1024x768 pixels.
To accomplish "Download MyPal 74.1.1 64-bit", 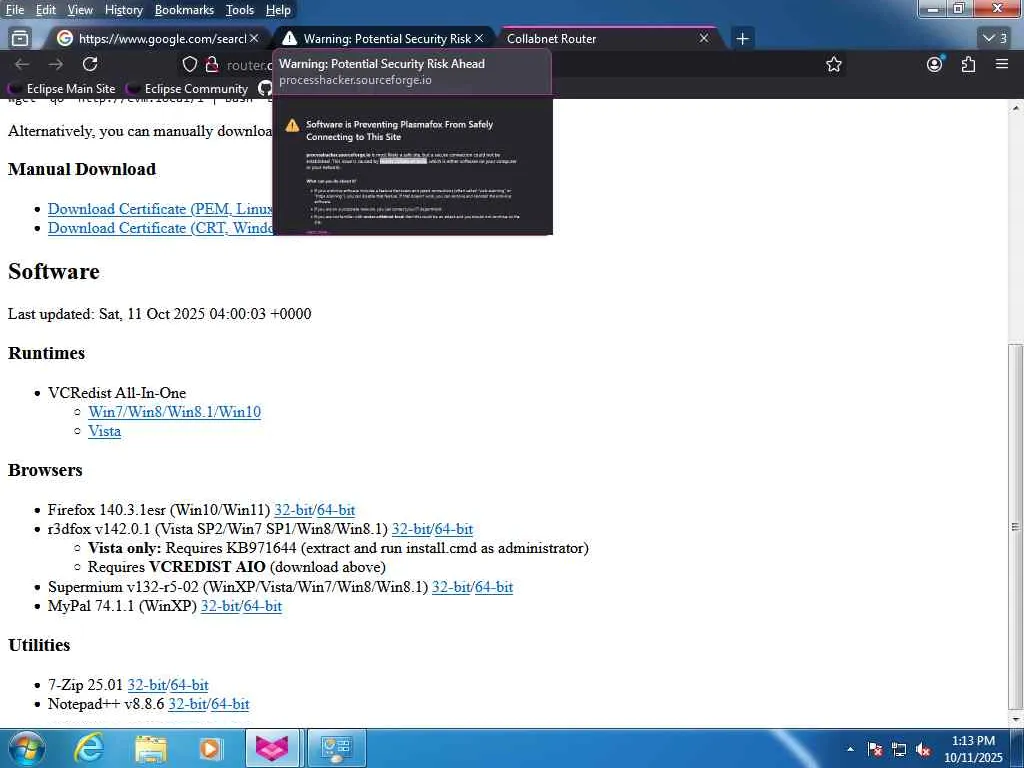I will tap(262, 606).
